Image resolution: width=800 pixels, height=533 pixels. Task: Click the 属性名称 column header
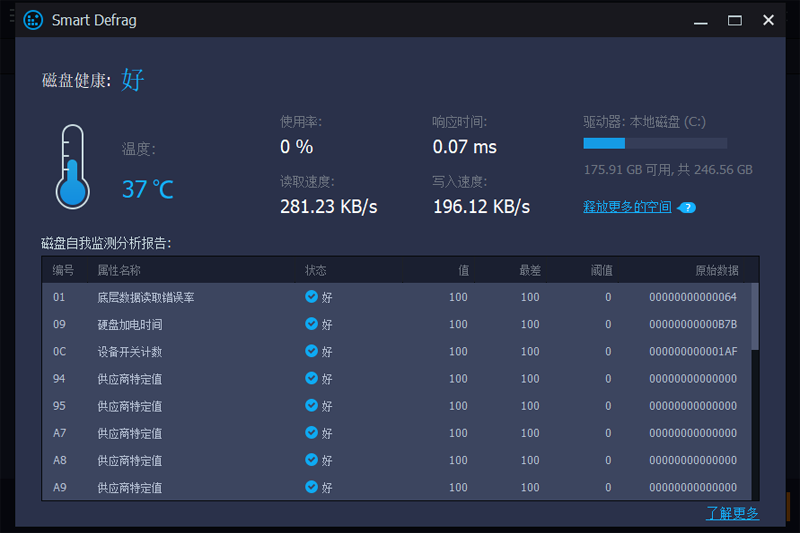[x=119, y=270]
